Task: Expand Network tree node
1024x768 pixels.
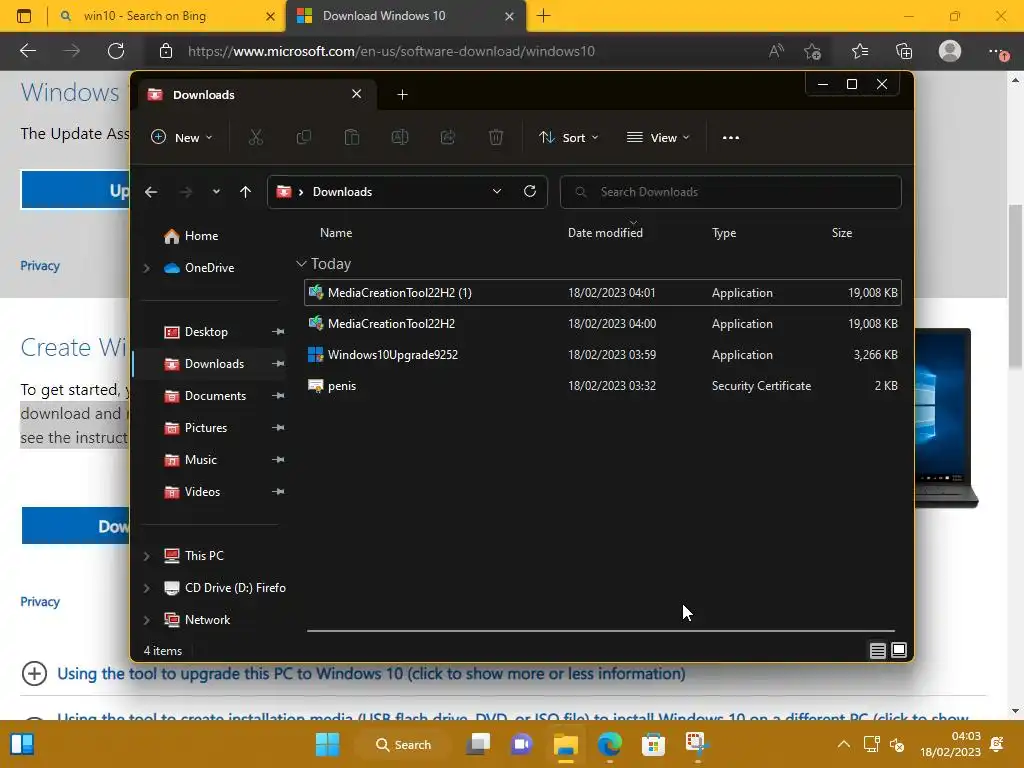Action: pos(147,620)
